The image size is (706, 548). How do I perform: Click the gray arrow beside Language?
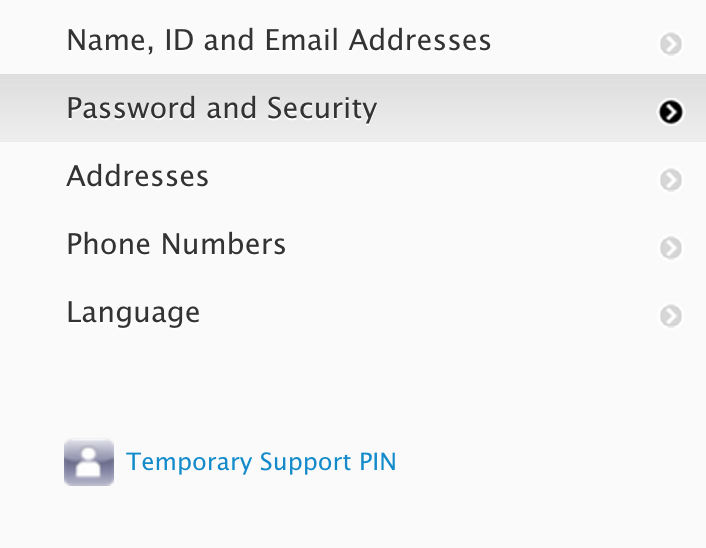coord(670,316)
